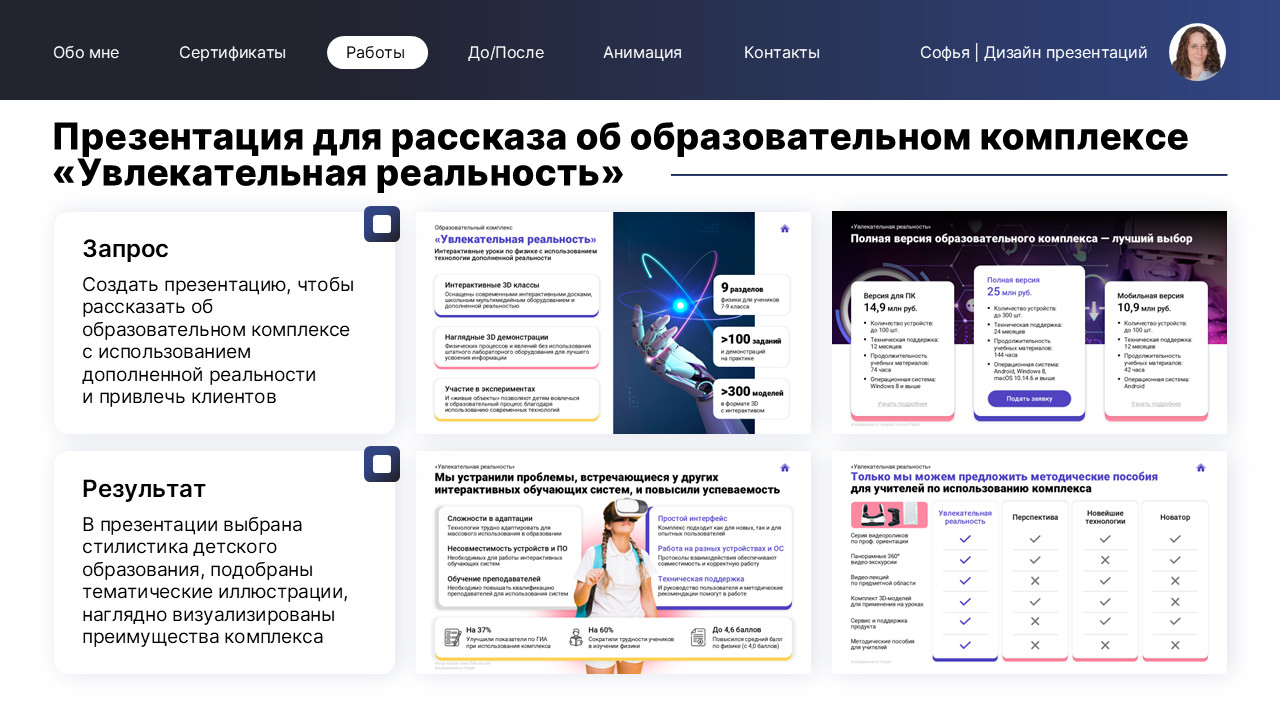The height and width of the screenshot is (720, 1280).
Task: Click the «Запрос» card heading
Action: 125,249
